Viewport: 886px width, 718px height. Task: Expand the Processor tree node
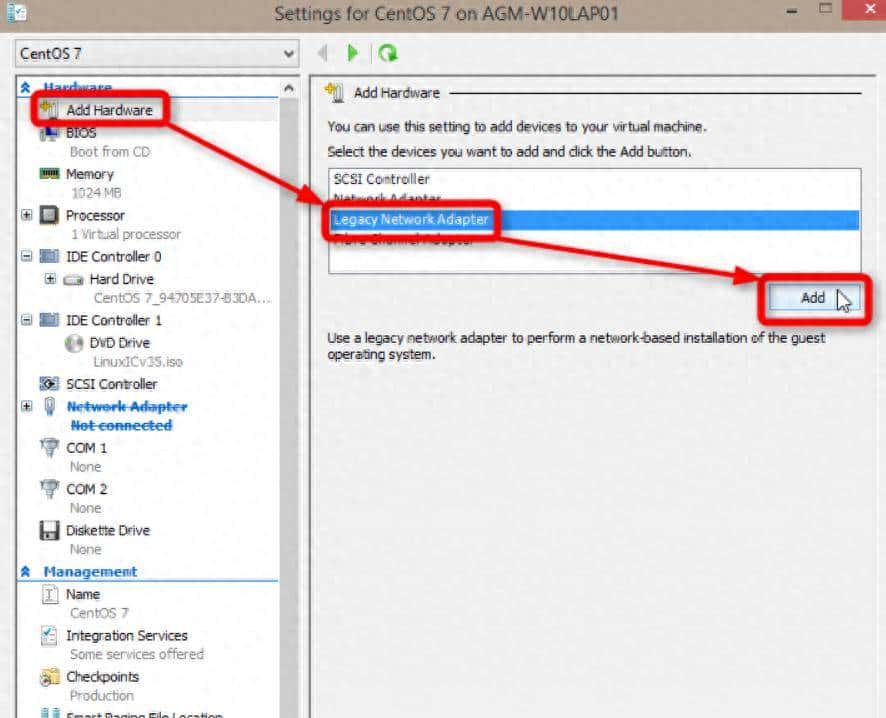[27, 215]
